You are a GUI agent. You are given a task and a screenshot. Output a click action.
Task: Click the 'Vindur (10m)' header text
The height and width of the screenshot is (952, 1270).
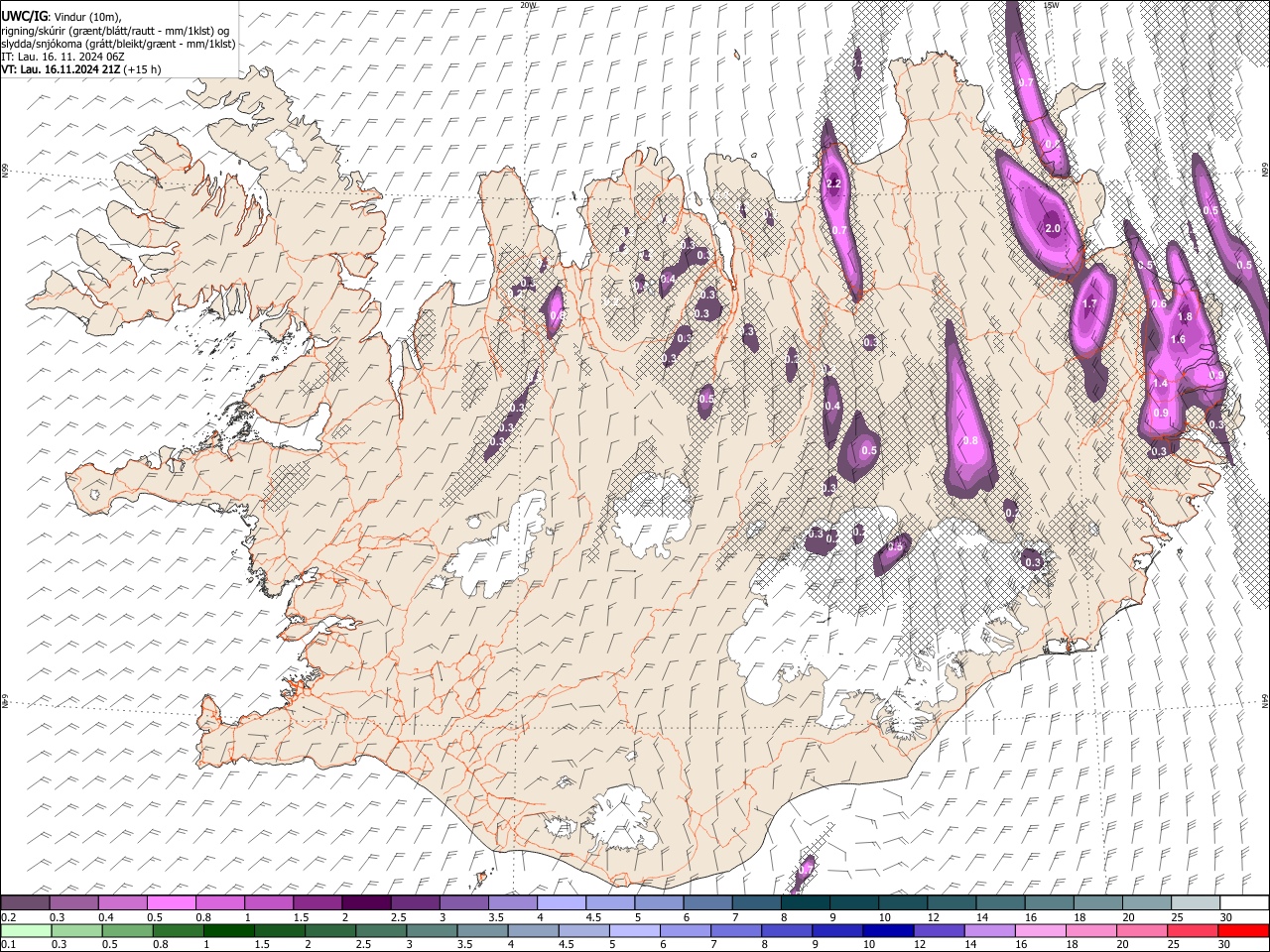(x=87, y=18)
